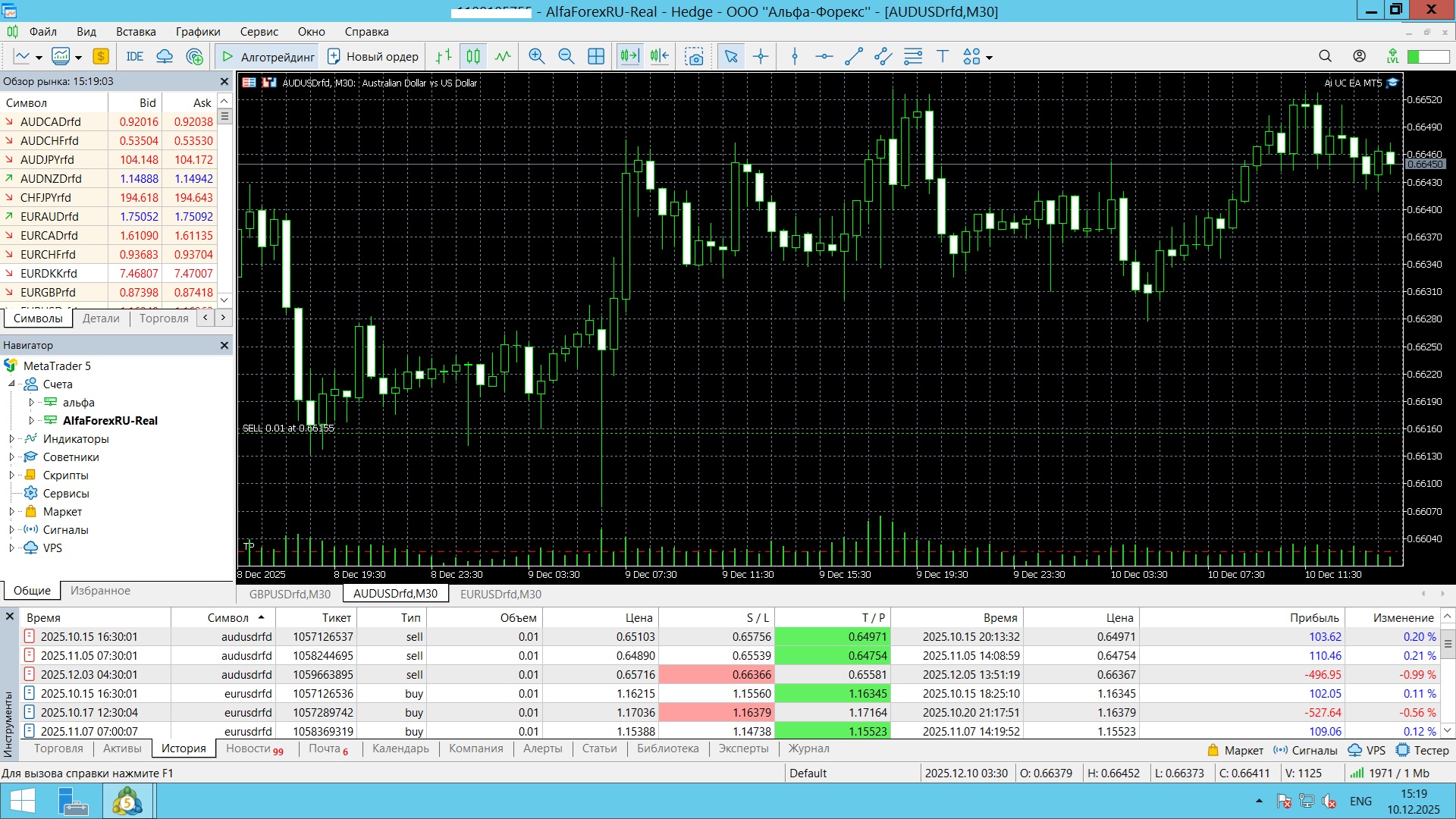
Task: Open the tile windows grid icon
Action: pyautogui.click(x=596, y=56)
